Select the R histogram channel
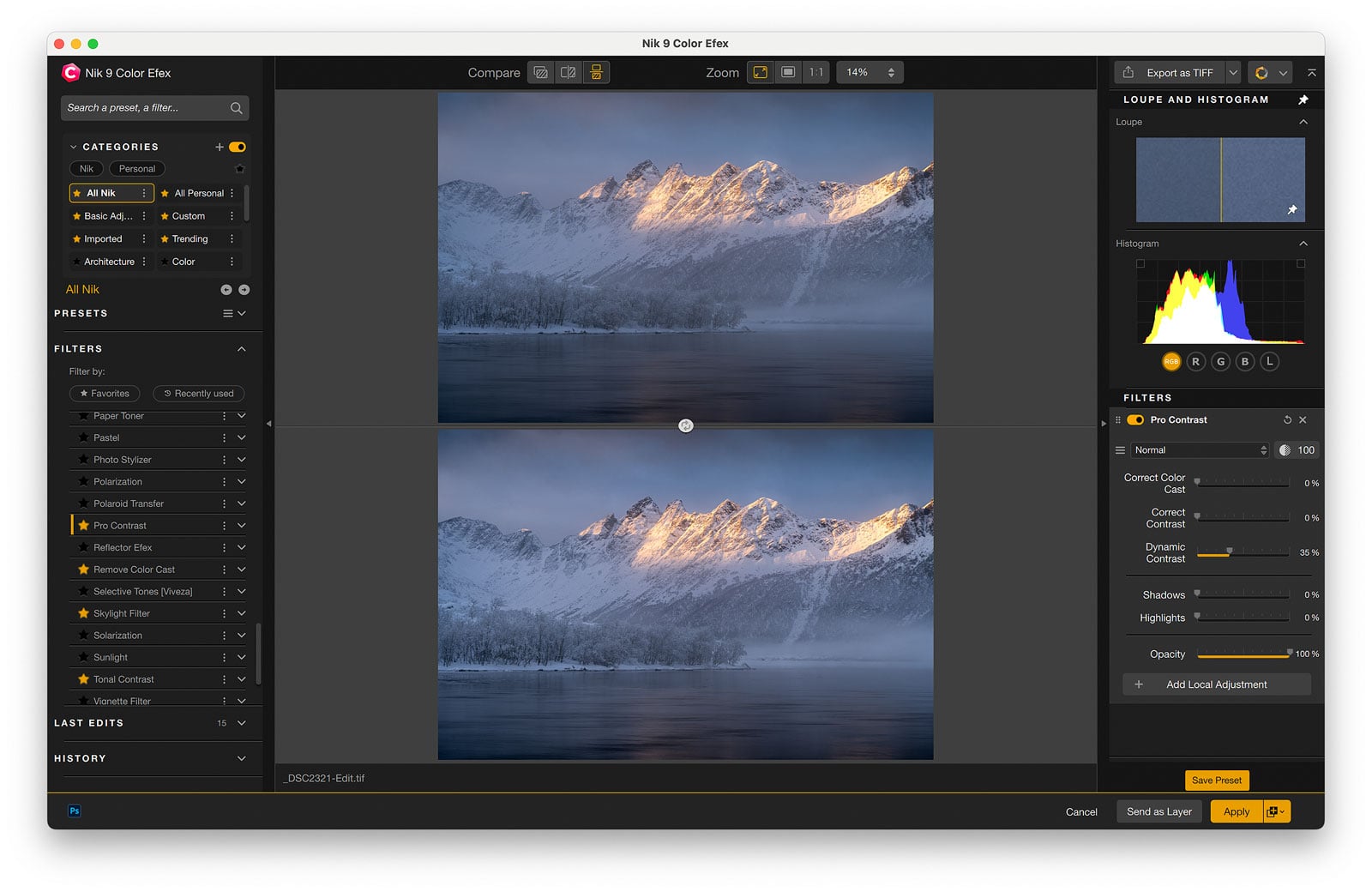 (x=1196, y=362)
